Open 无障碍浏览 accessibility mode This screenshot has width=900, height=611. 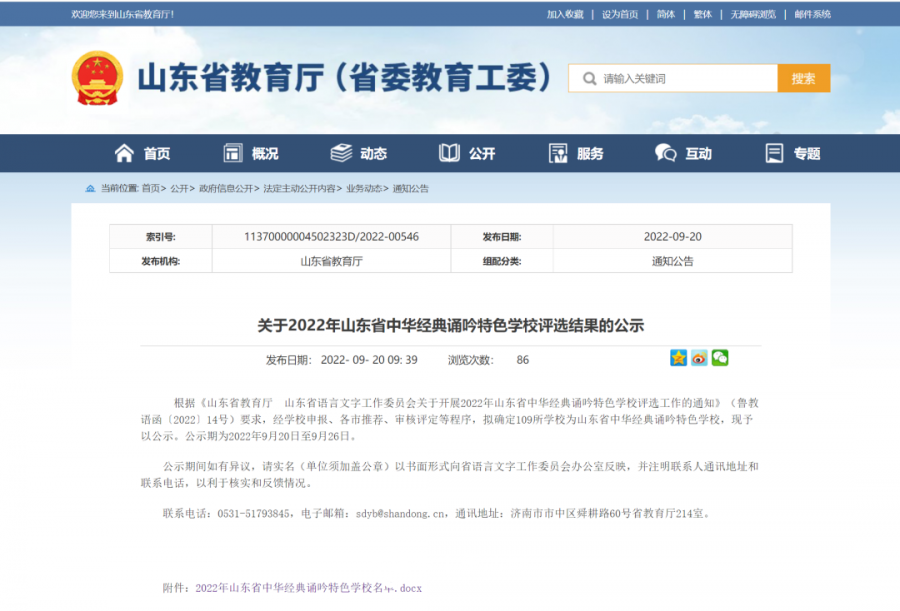click(753, 14)
